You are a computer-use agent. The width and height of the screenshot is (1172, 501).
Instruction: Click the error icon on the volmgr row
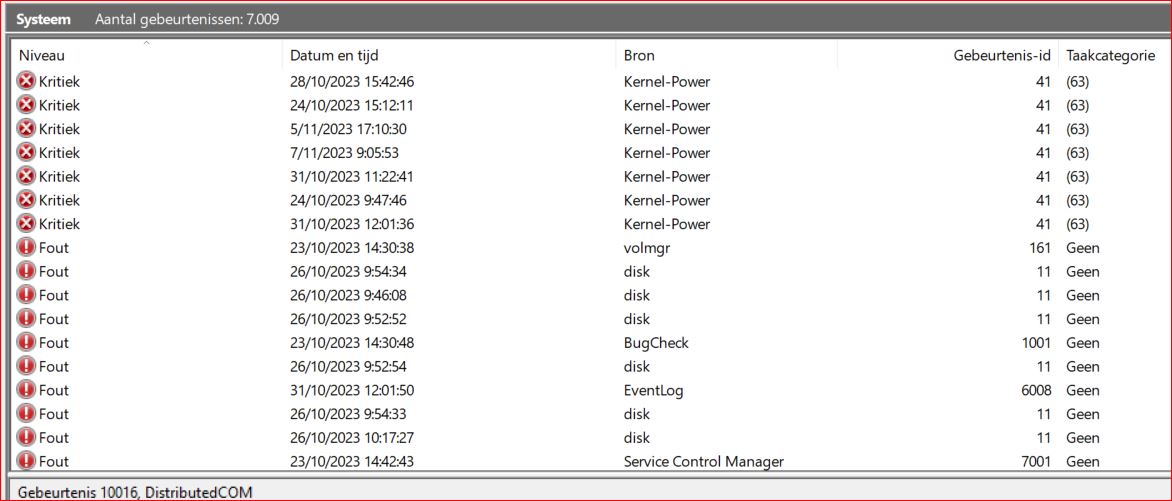25,248
